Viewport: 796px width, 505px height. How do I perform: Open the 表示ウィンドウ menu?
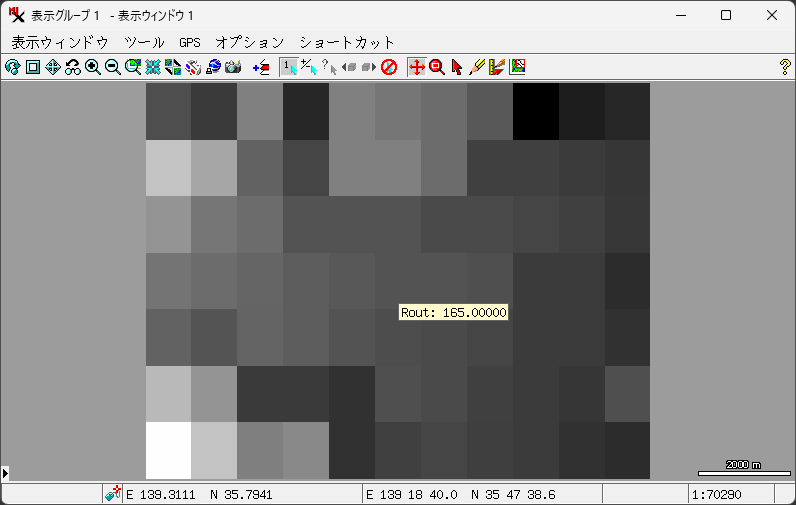59,42
